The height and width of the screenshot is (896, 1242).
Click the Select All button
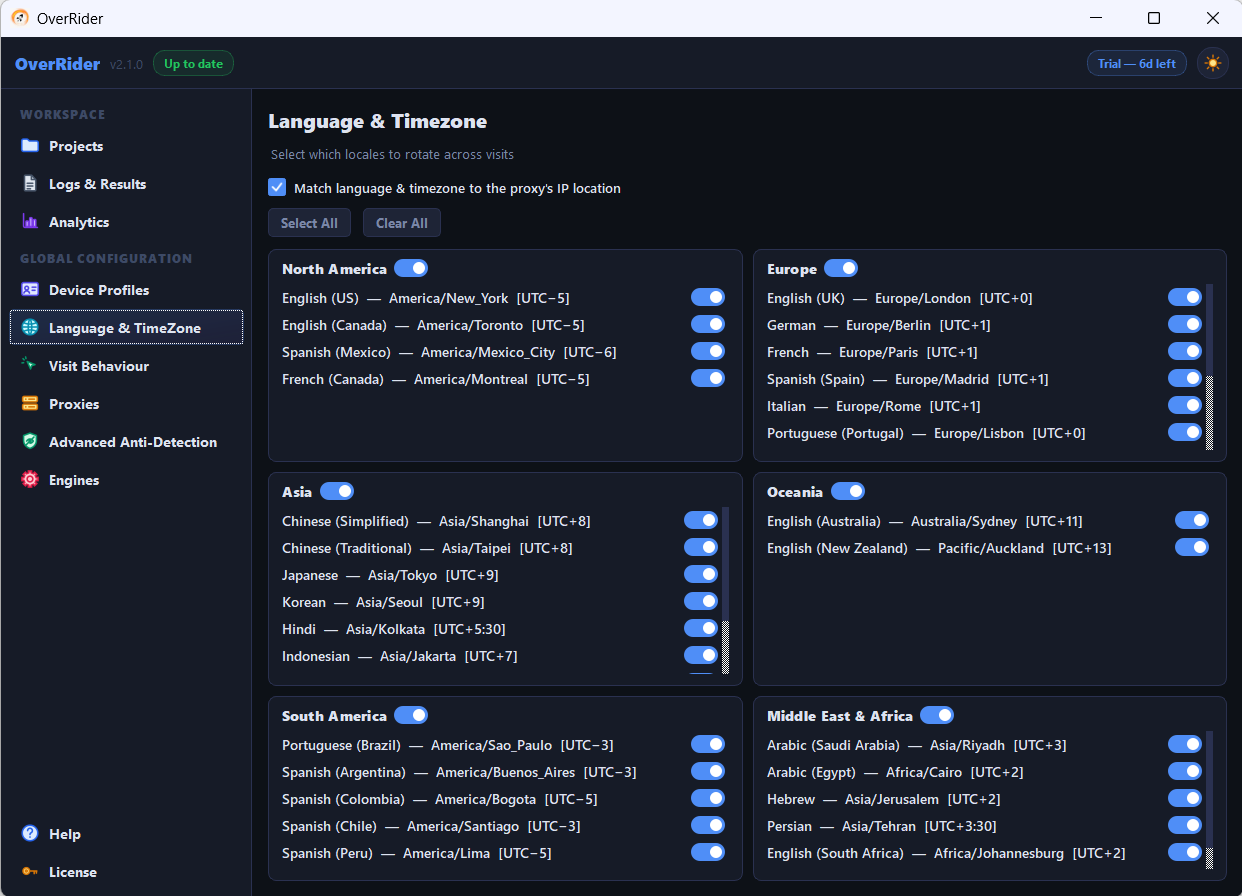pyautogui.click(x=309, y=223)
